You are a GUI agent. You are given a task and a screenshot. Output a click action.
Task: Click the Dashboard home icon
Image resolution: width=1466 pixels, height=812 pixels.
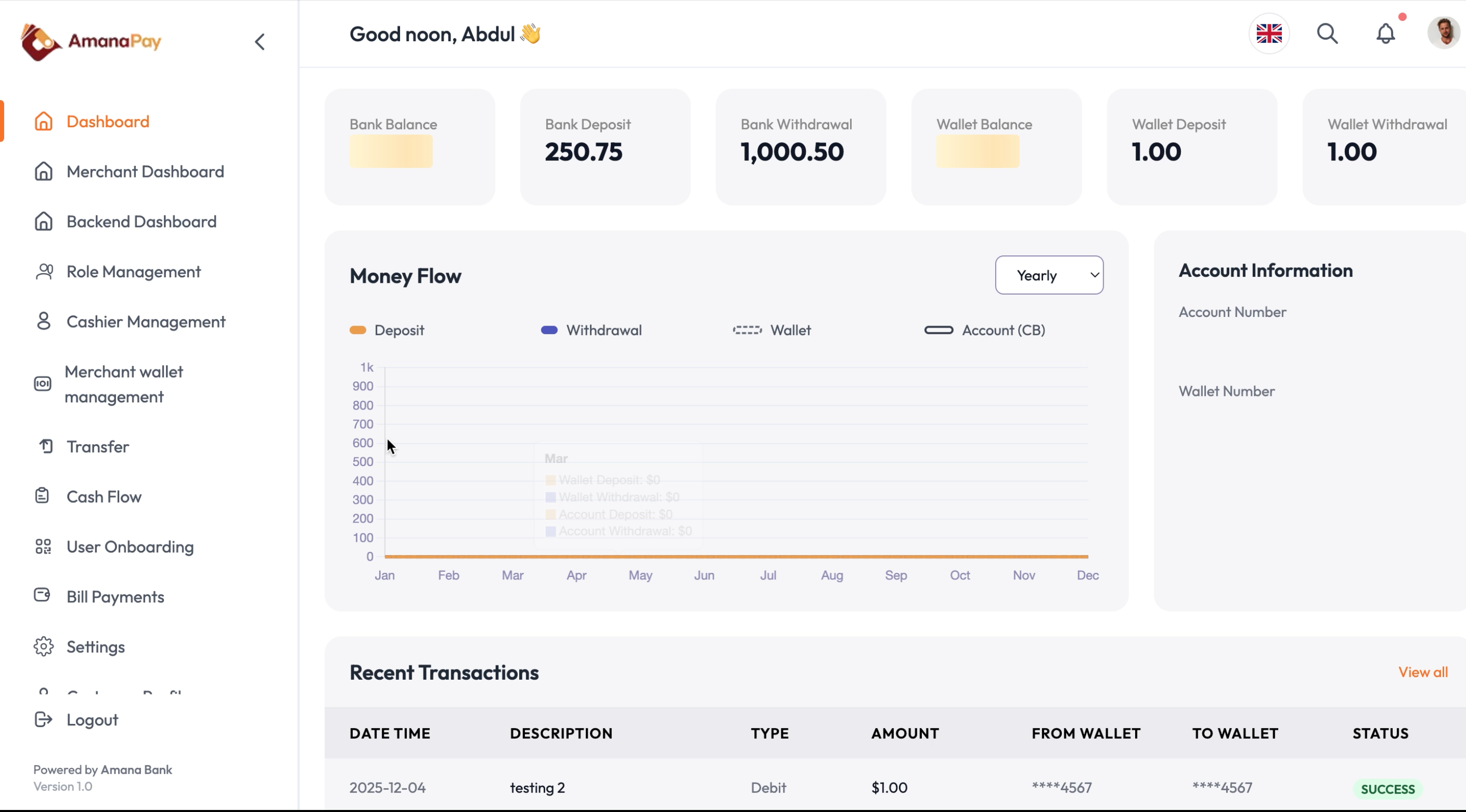(44, 121)
